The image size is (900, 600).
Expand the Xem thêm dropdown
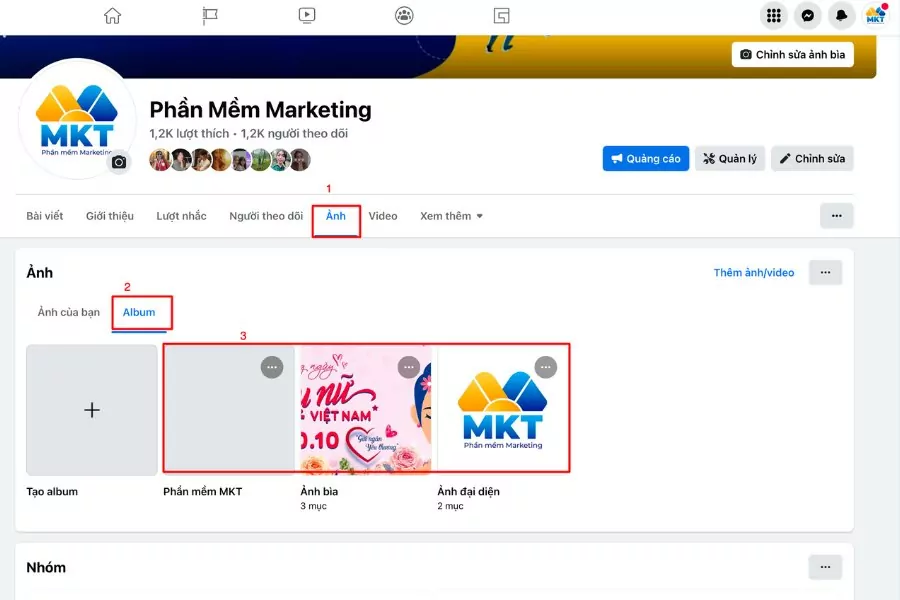(451, 216)
